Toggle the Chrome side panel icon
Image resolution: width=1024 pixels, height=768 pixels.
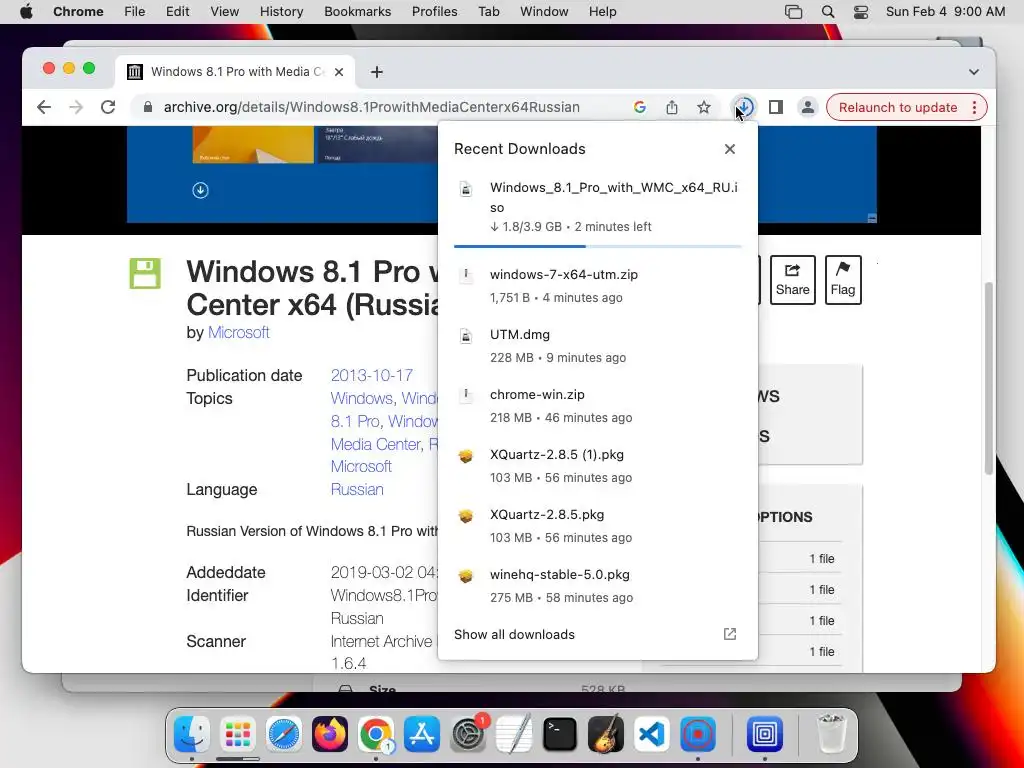[x=776, y=107]
